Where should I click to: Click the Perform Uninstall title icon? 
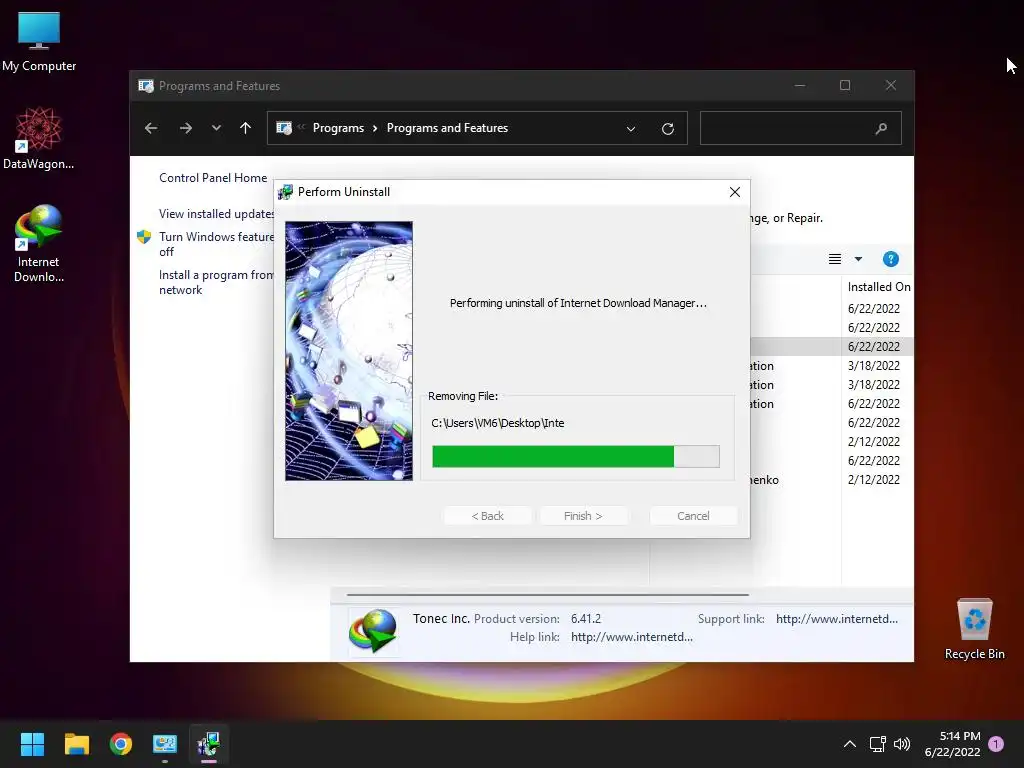(285, 192)
